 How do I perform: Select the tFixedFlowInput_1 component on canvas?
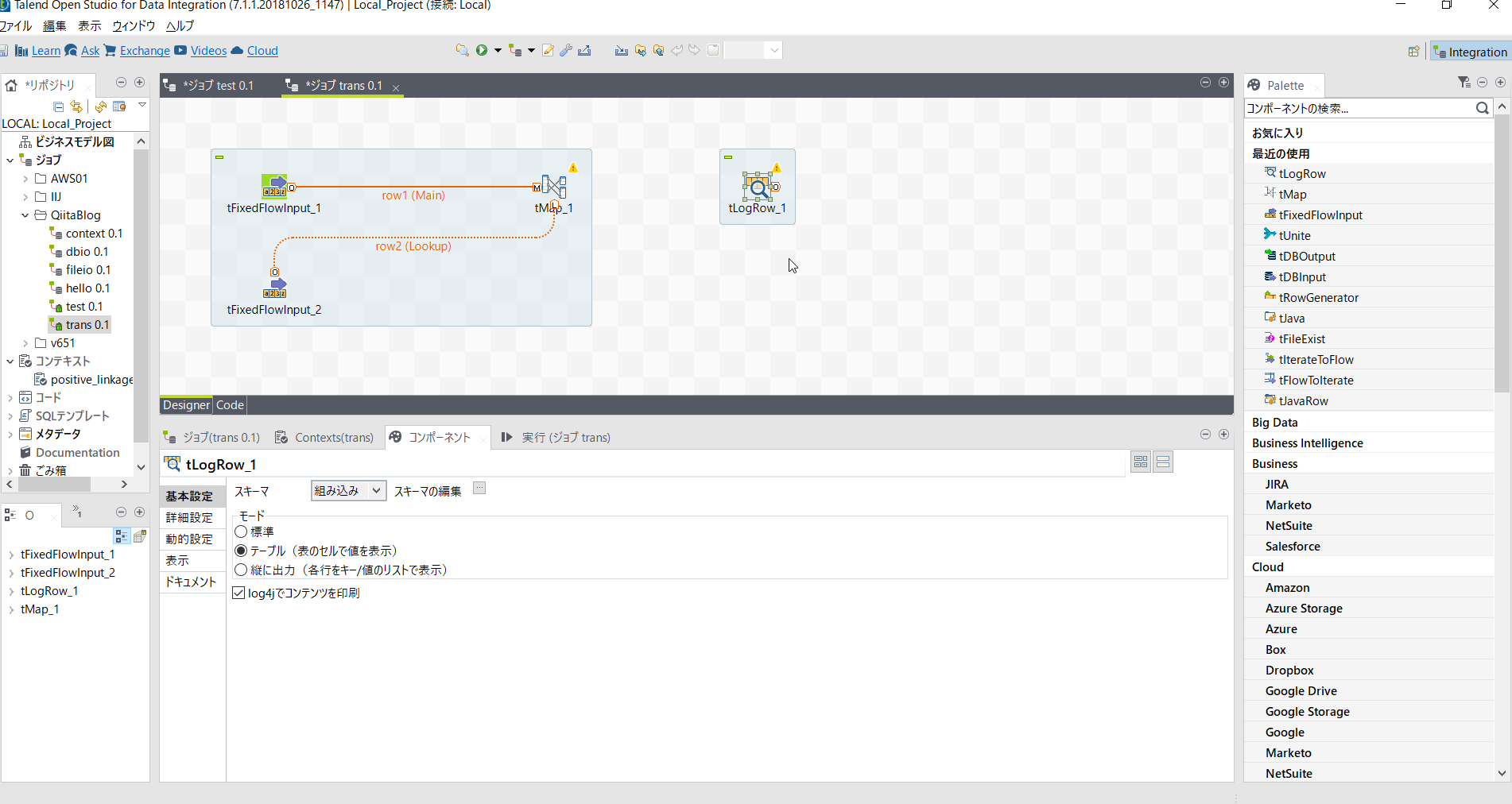pyautogui.click(x=274, y=187)
